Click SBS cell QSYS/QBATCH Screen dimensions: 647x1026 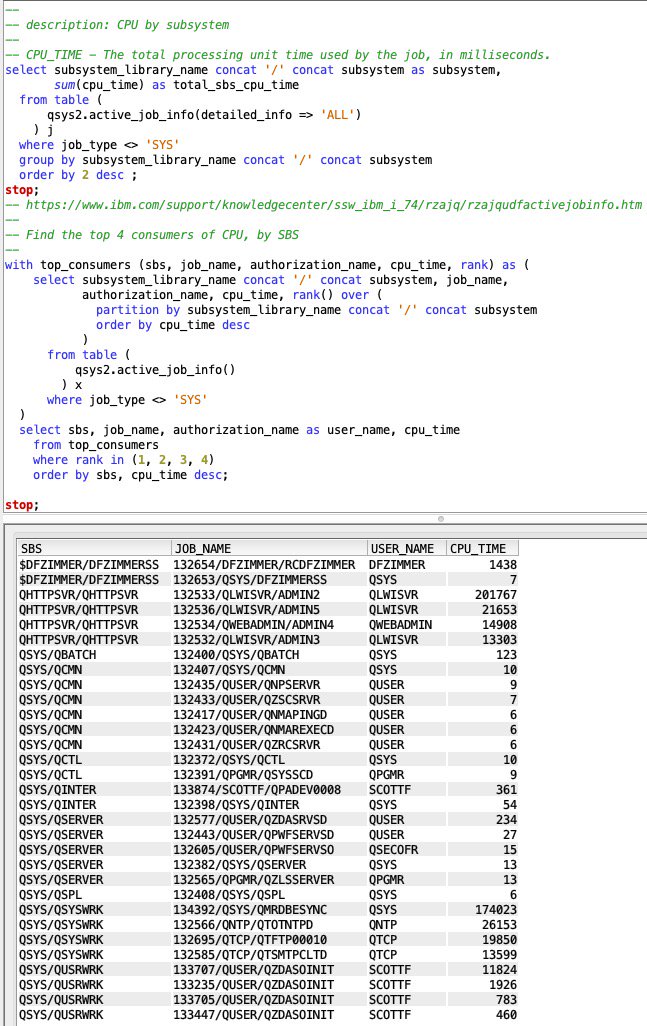tap(58, 654)
